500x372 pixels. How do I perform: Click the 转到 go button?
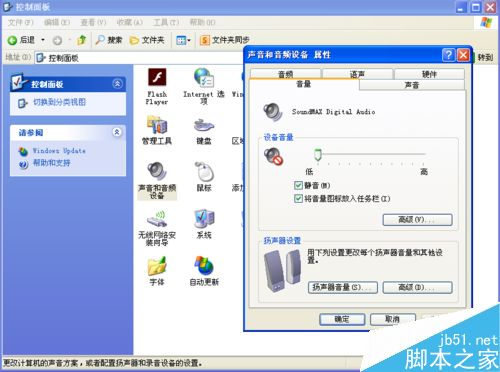click(x=484, y=57)
